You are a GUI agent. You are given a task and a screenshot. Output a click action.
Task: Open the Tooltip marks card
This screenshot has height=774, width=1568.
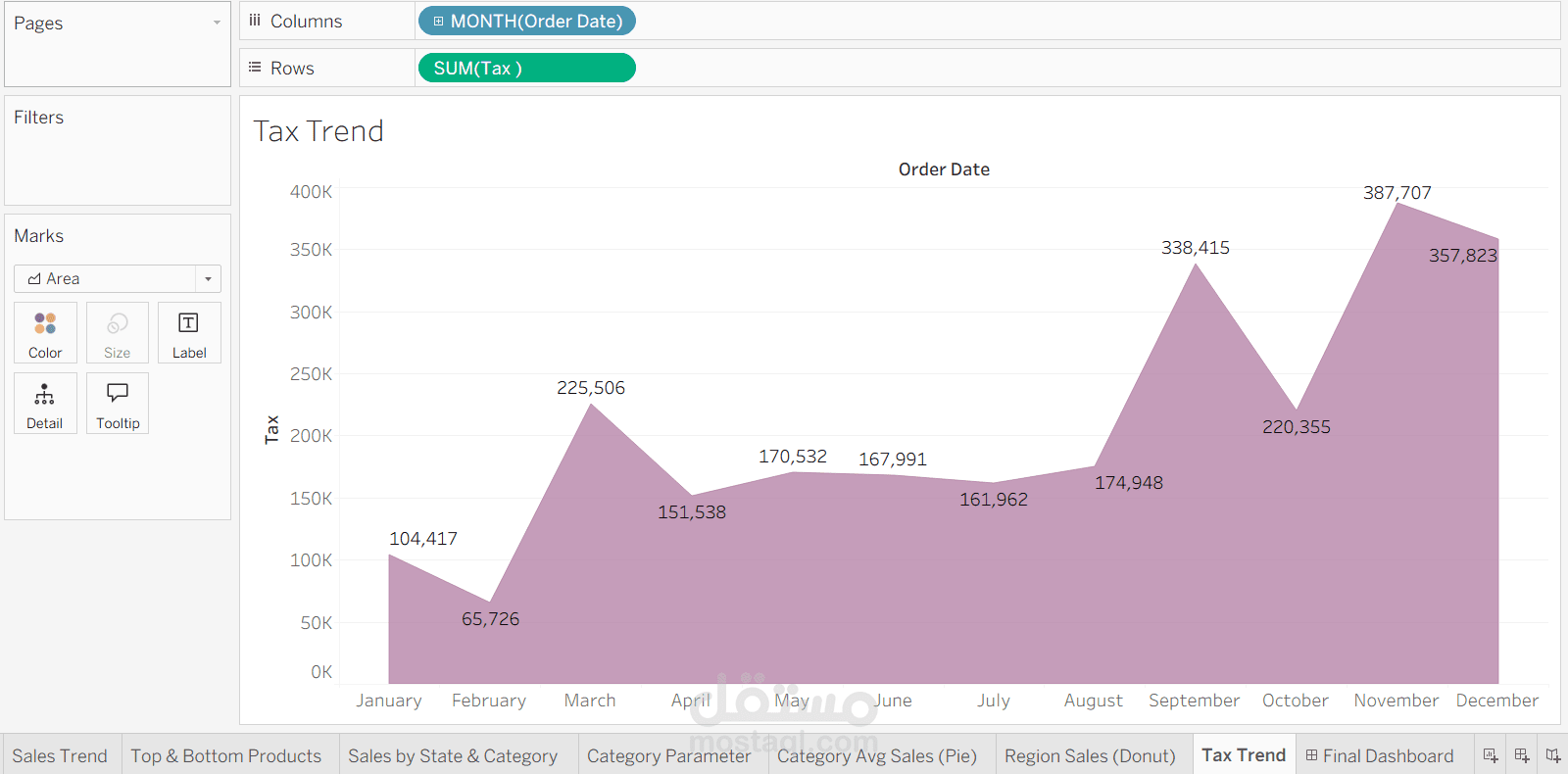pyautogui.click(x=118, y=404)
